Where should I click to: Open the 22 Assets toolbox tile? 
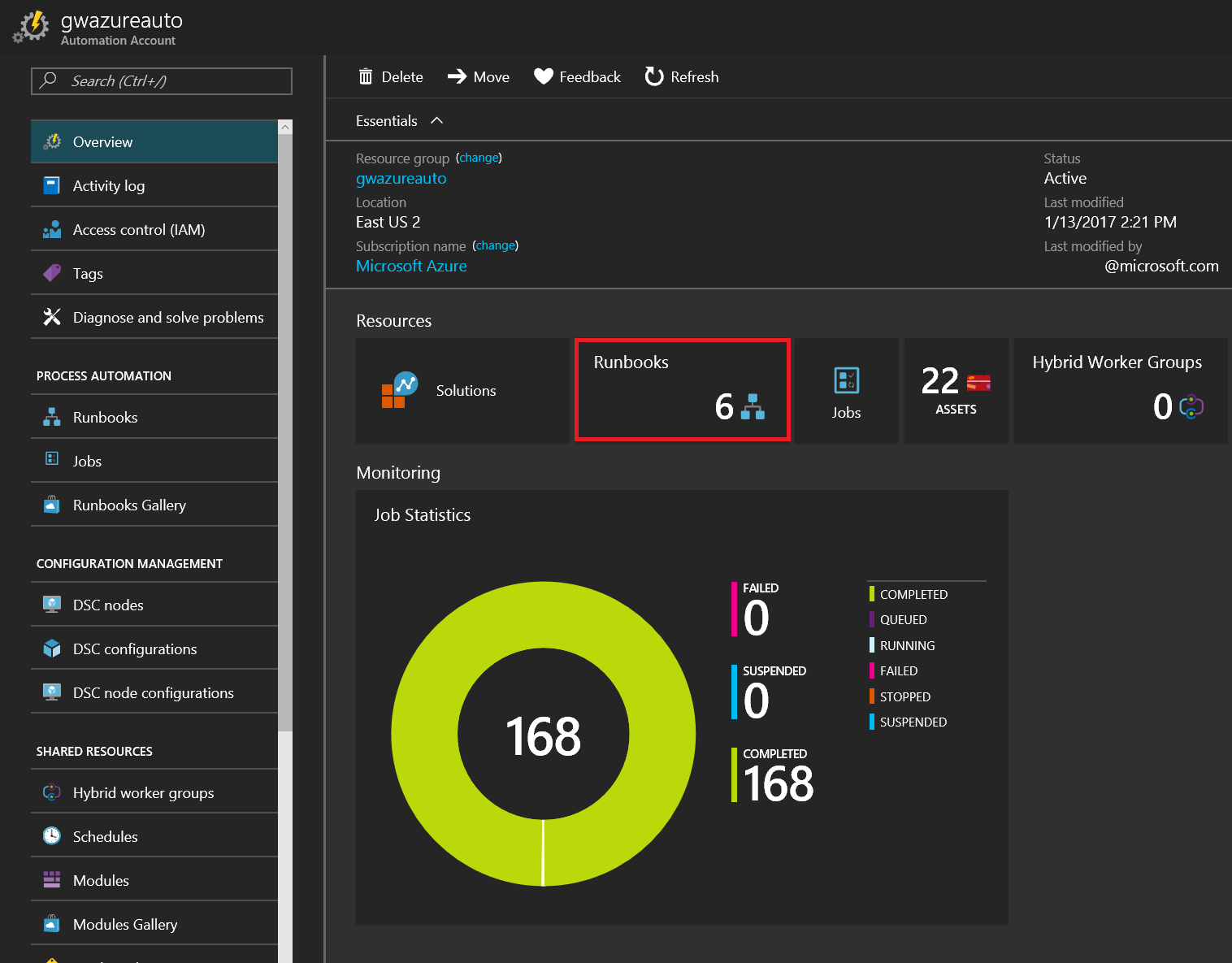point(957,391)
